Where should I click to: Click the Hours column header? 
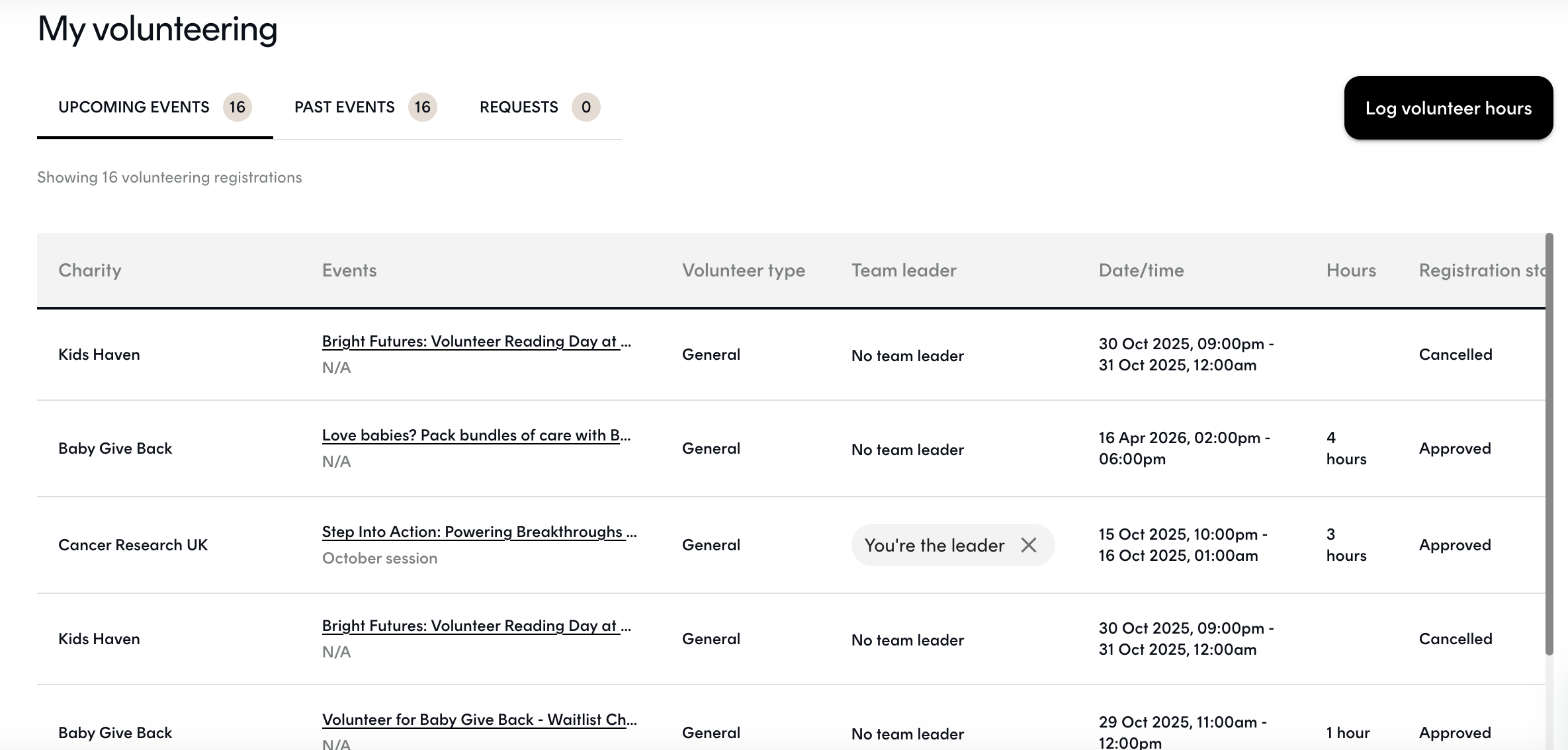pos(1351,270)
